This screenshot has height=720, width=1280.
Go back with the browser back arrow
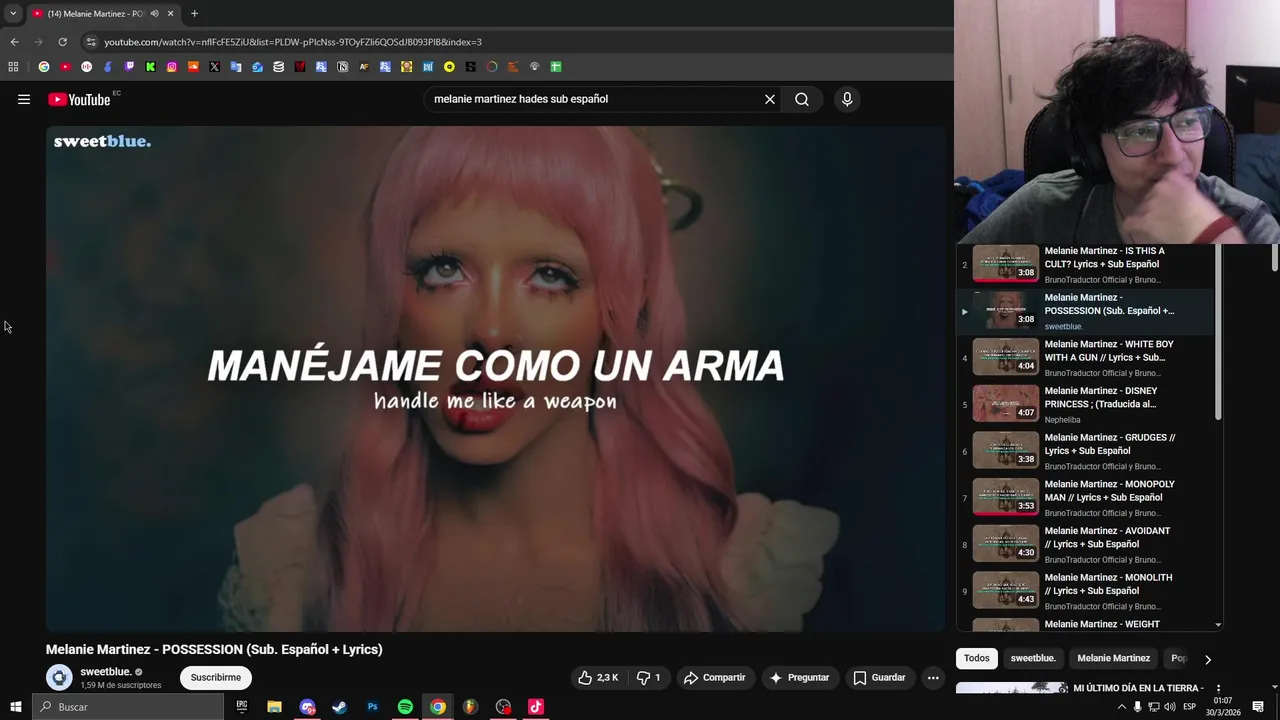coord(14,42)
